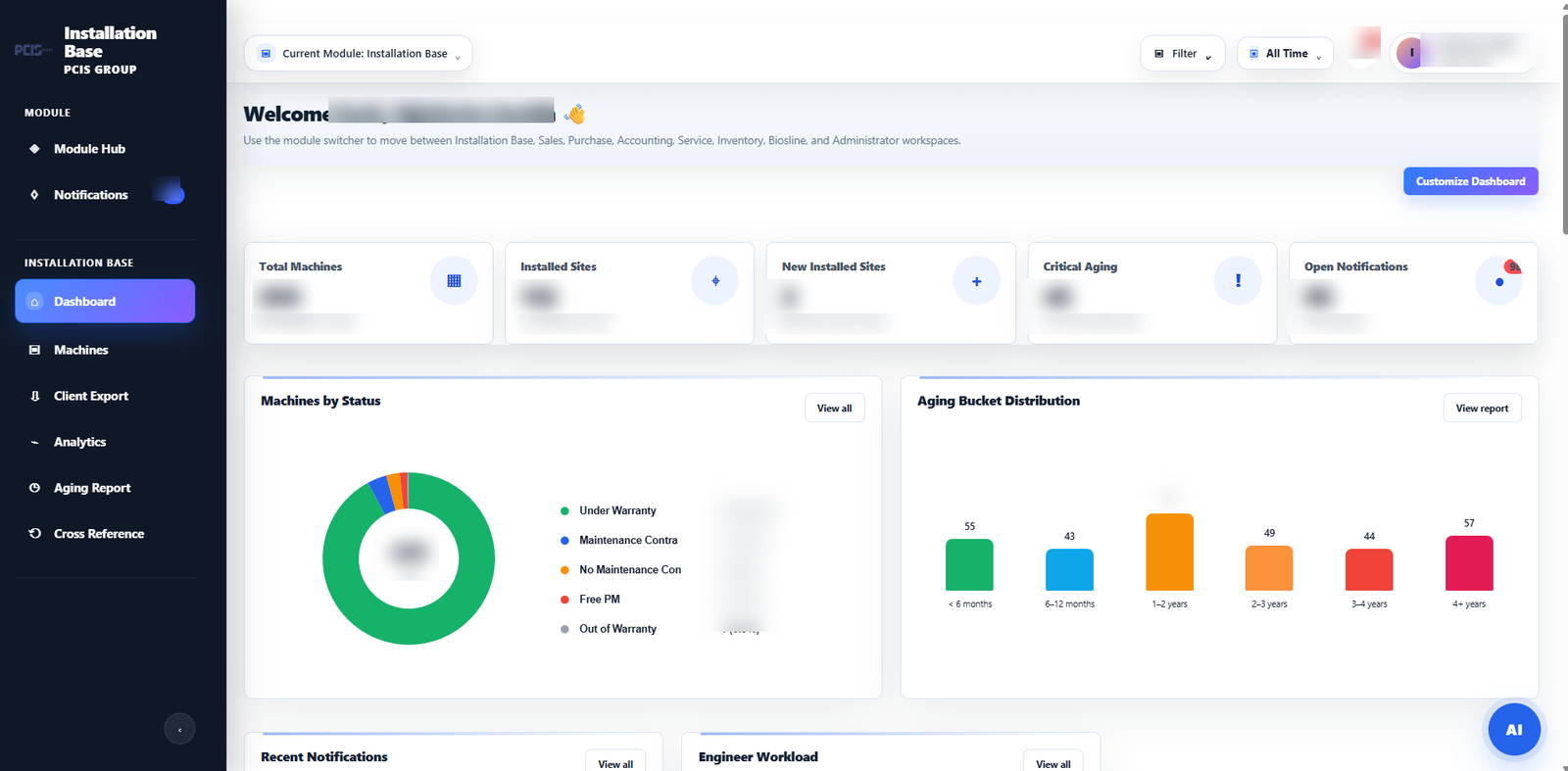Click the value 57 above 4+ years
The width and height of the screenshot is (1568, 771).
(x=1469, y=523)
